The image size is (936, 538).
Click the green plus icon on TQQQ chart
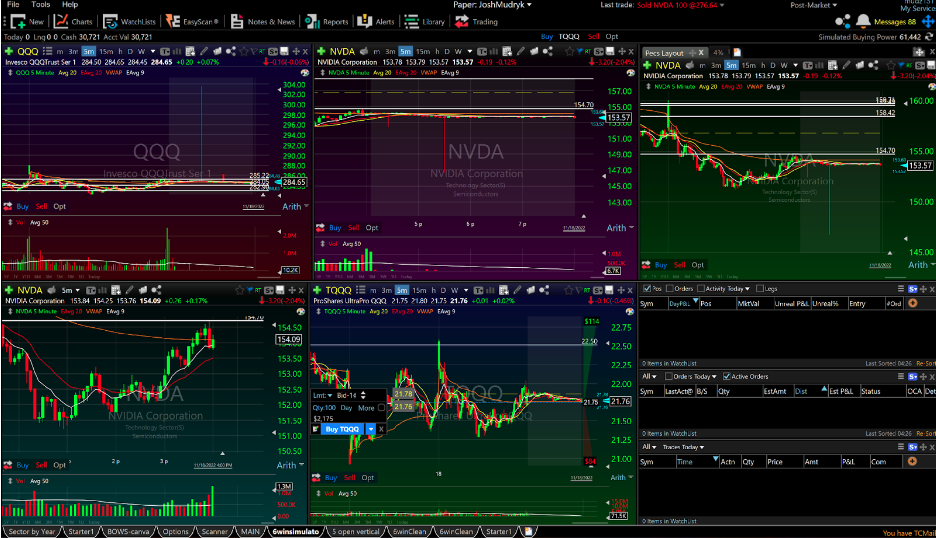click(317, 290)
